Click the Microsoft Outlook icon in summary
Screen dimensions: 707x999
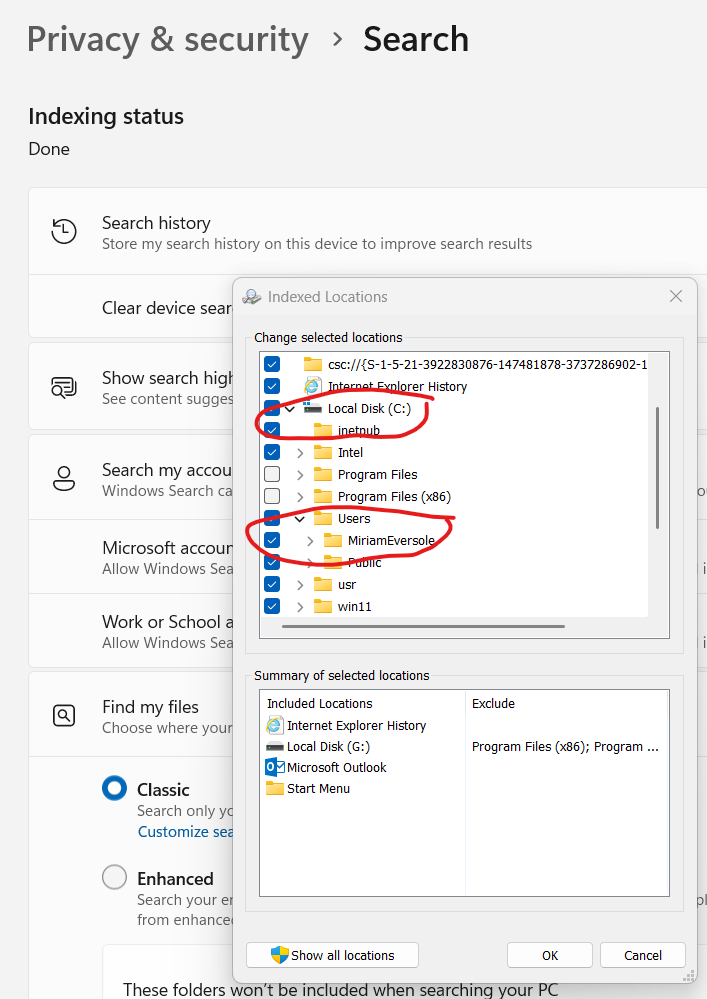[x=275, y=767]
